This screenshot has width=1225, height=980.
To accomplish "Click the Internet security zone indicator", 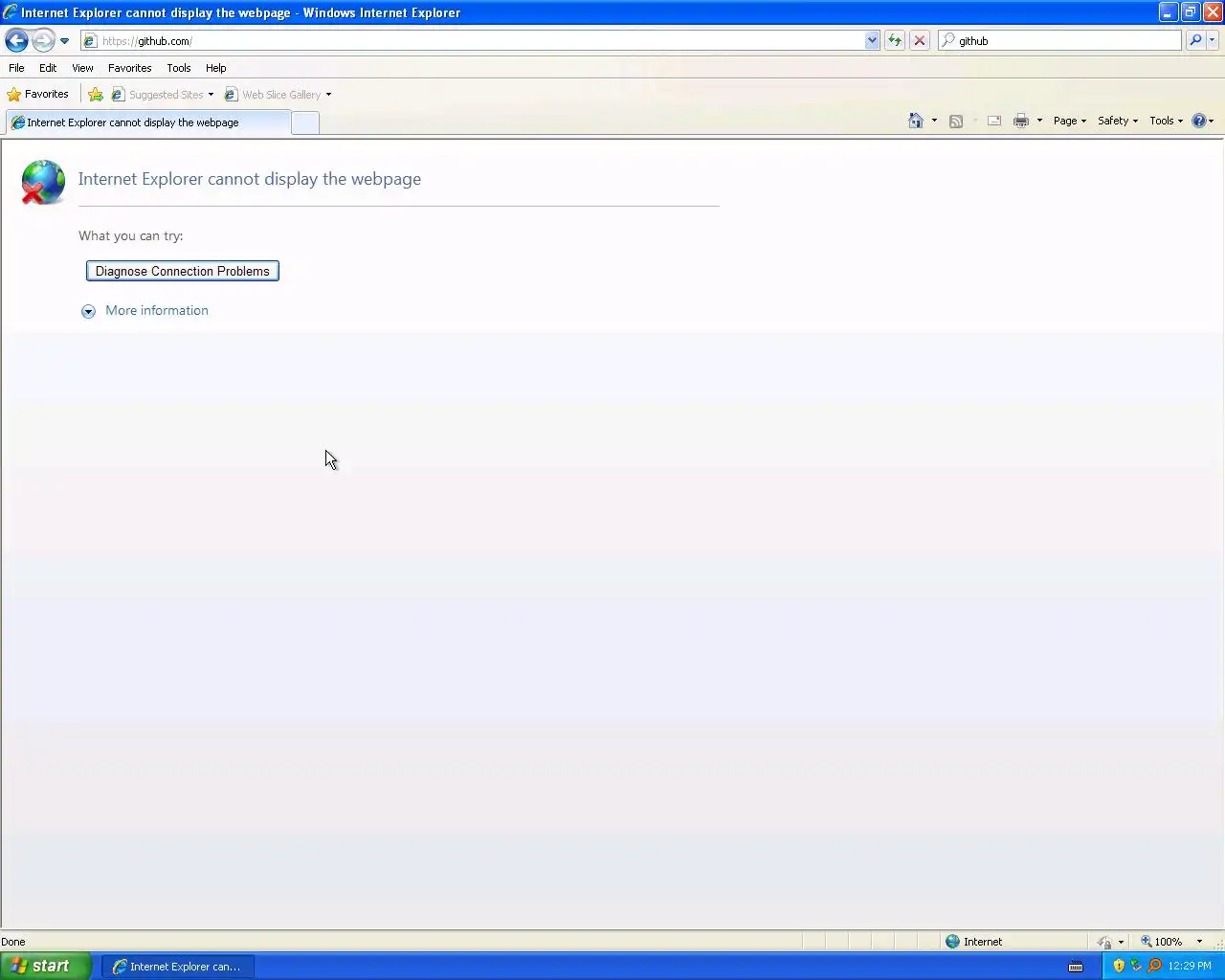I will tap(974, 942).
